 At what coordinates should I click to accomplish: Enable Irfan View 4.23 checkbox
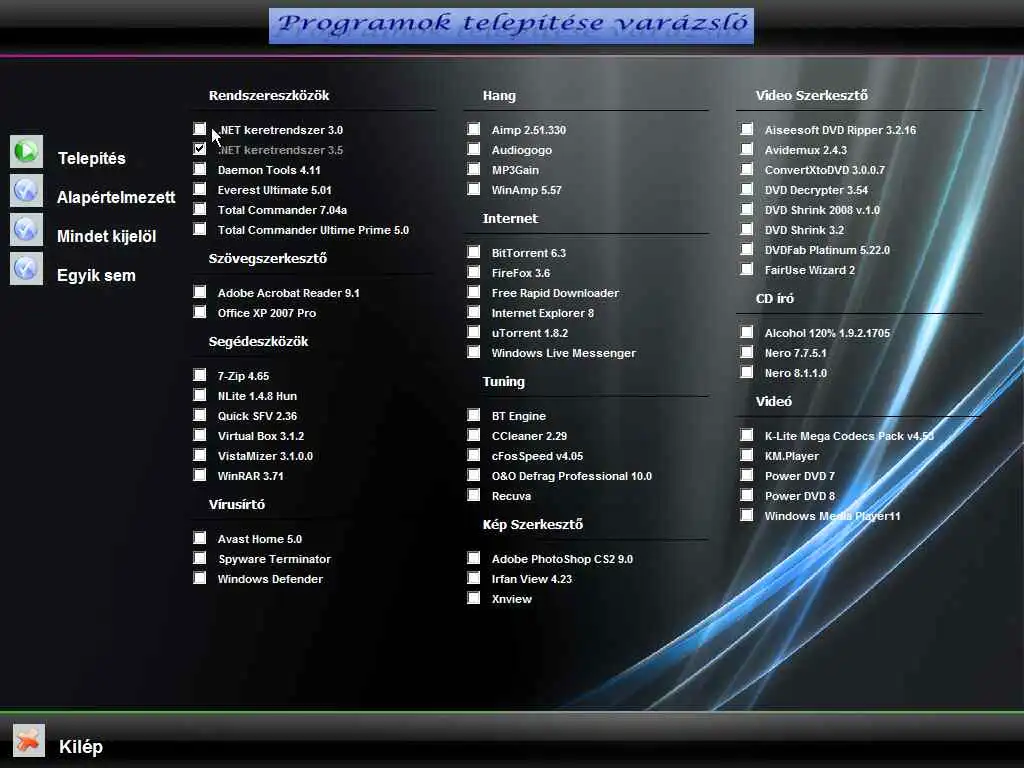point(474,578)
